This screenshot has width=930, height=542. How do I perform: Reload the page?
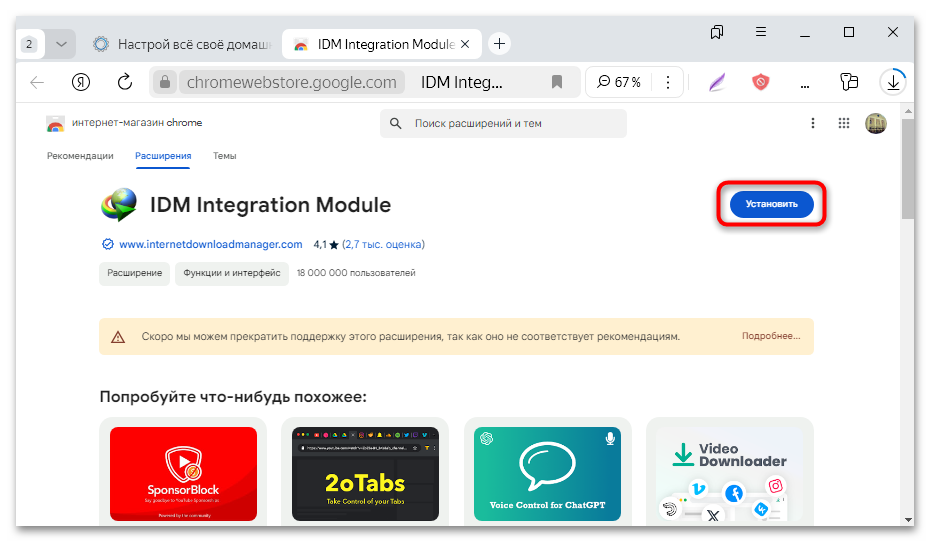click(125, 82)
